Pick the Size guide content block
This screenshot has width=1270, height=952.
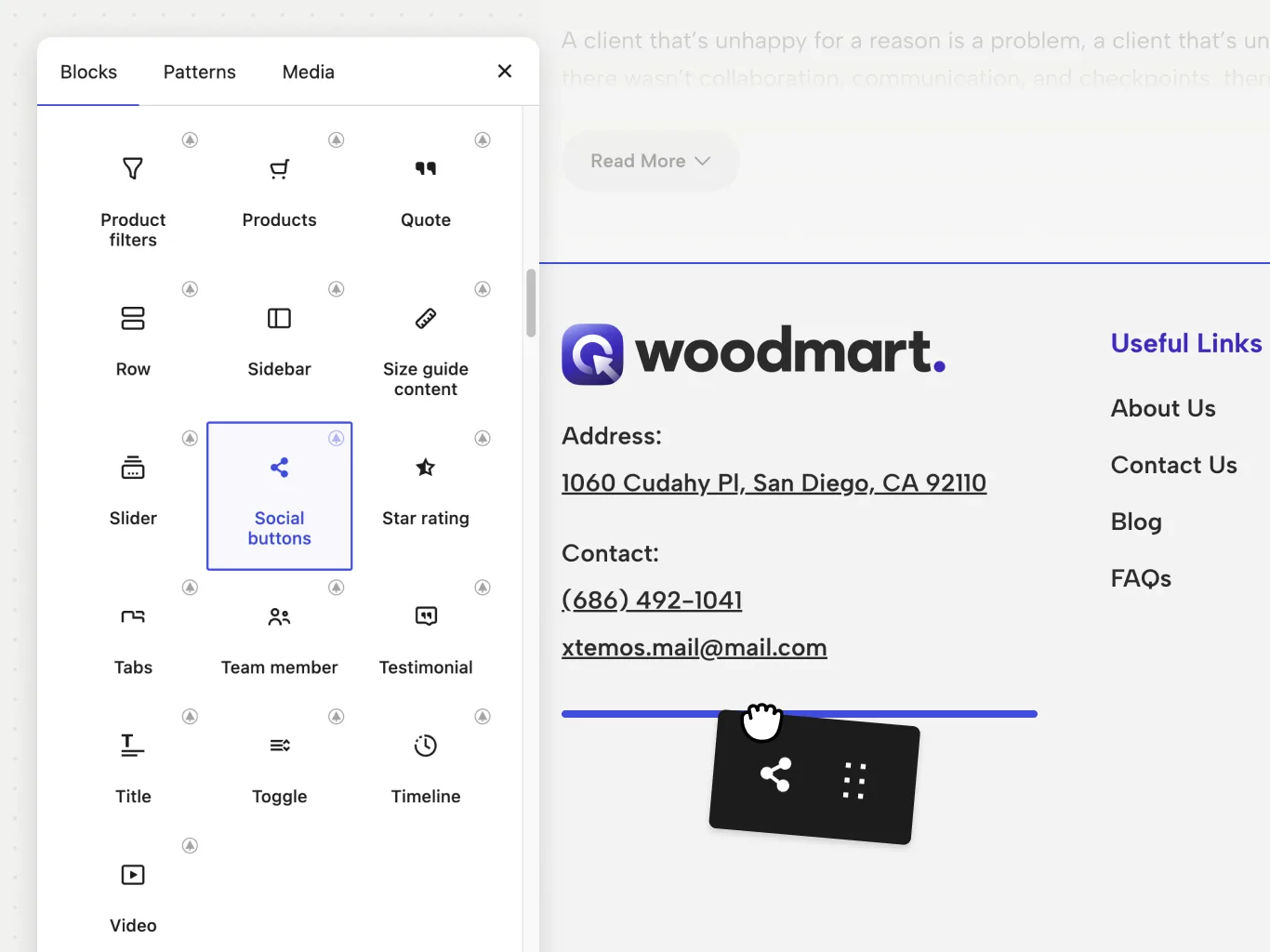click(426, 347)
